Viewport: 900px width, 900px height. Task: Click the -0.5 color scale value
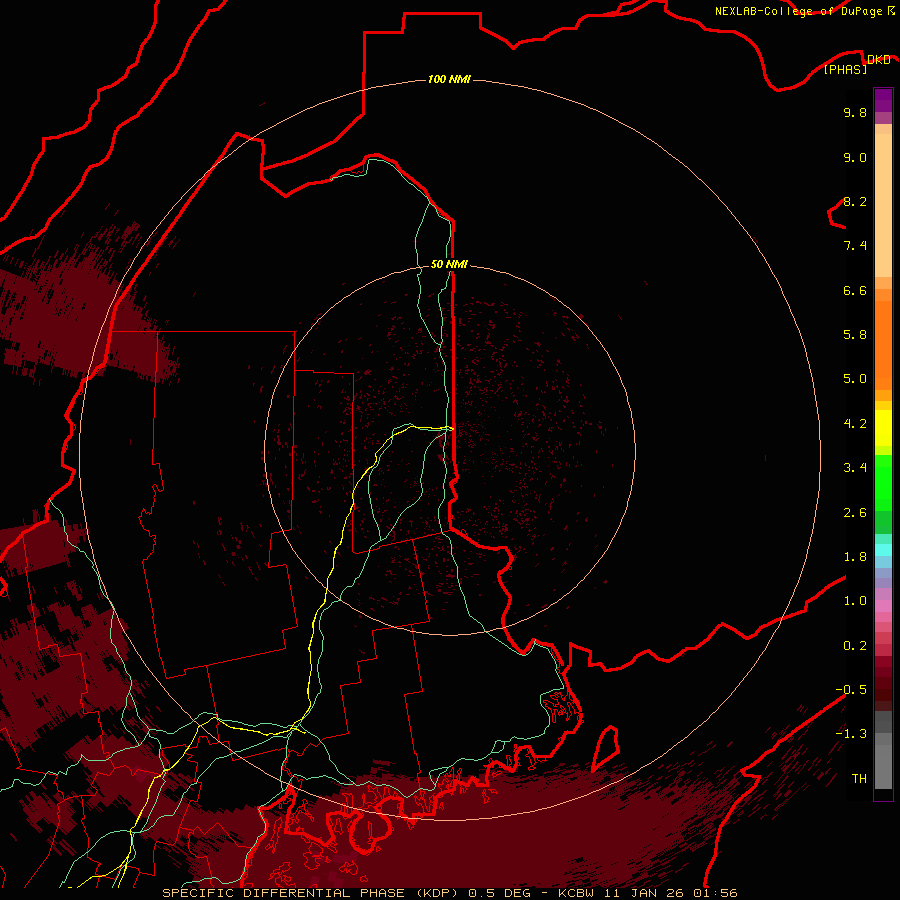(x=851, y=690)
